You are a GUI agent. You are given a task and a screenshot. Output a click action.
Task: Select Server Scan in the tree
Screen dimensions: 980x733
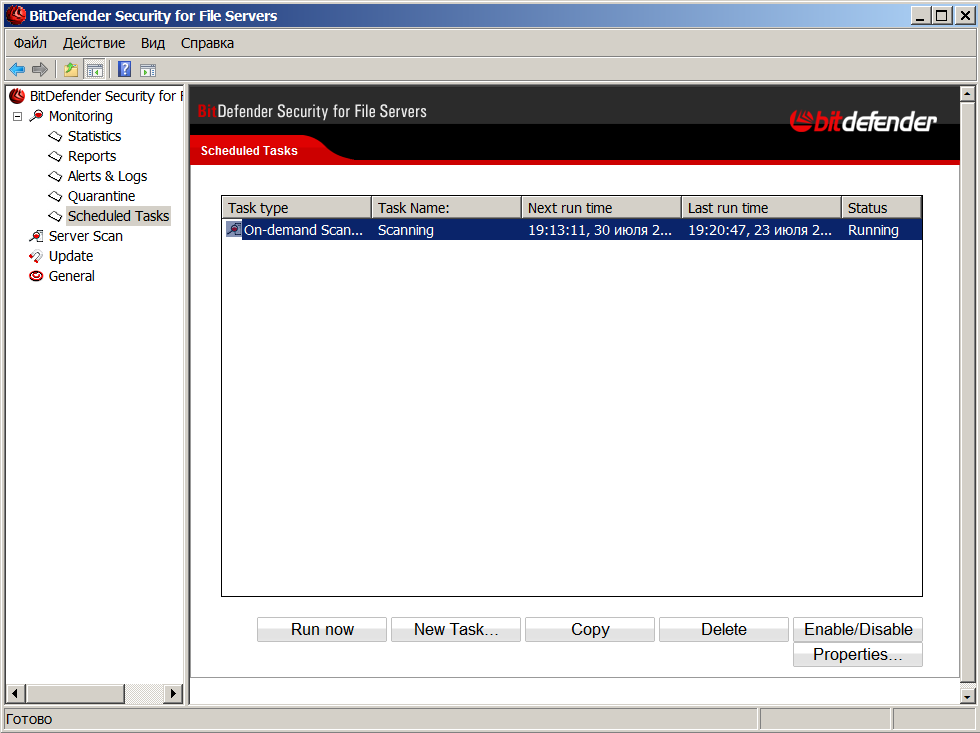pos(86,236)
